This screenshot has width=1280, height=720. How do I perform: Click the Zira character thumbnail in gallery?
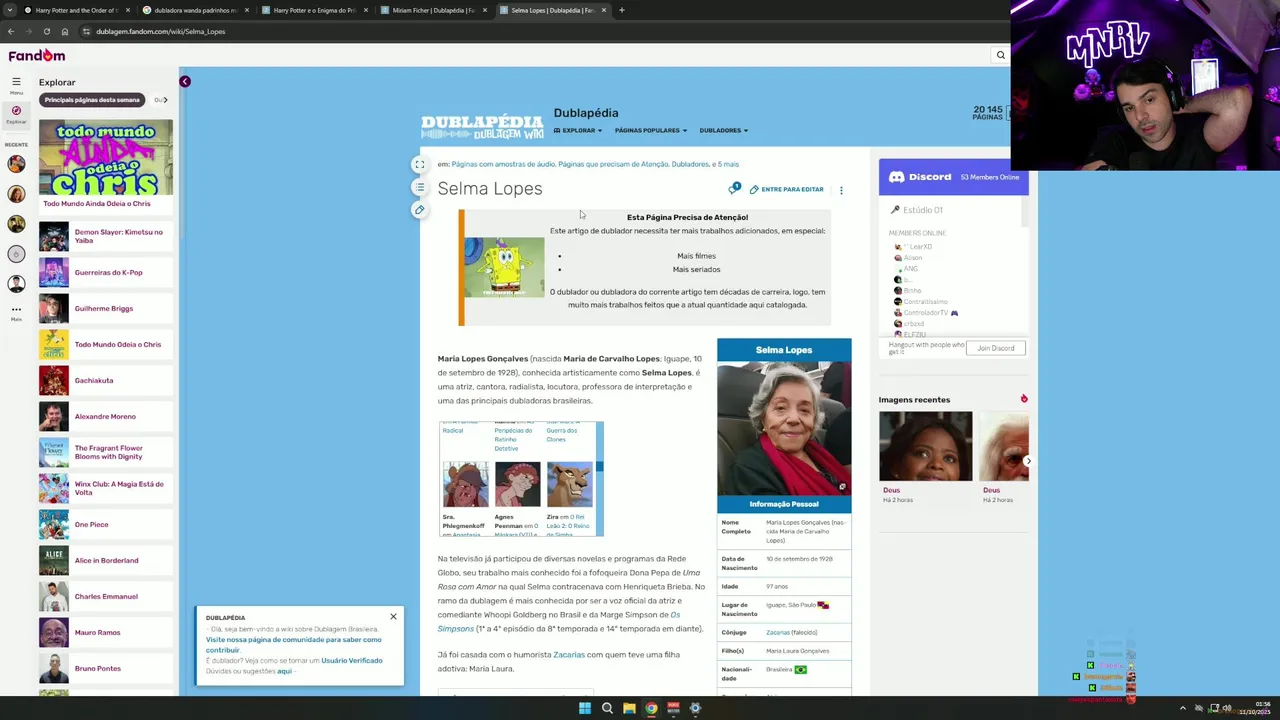(569, 484)
